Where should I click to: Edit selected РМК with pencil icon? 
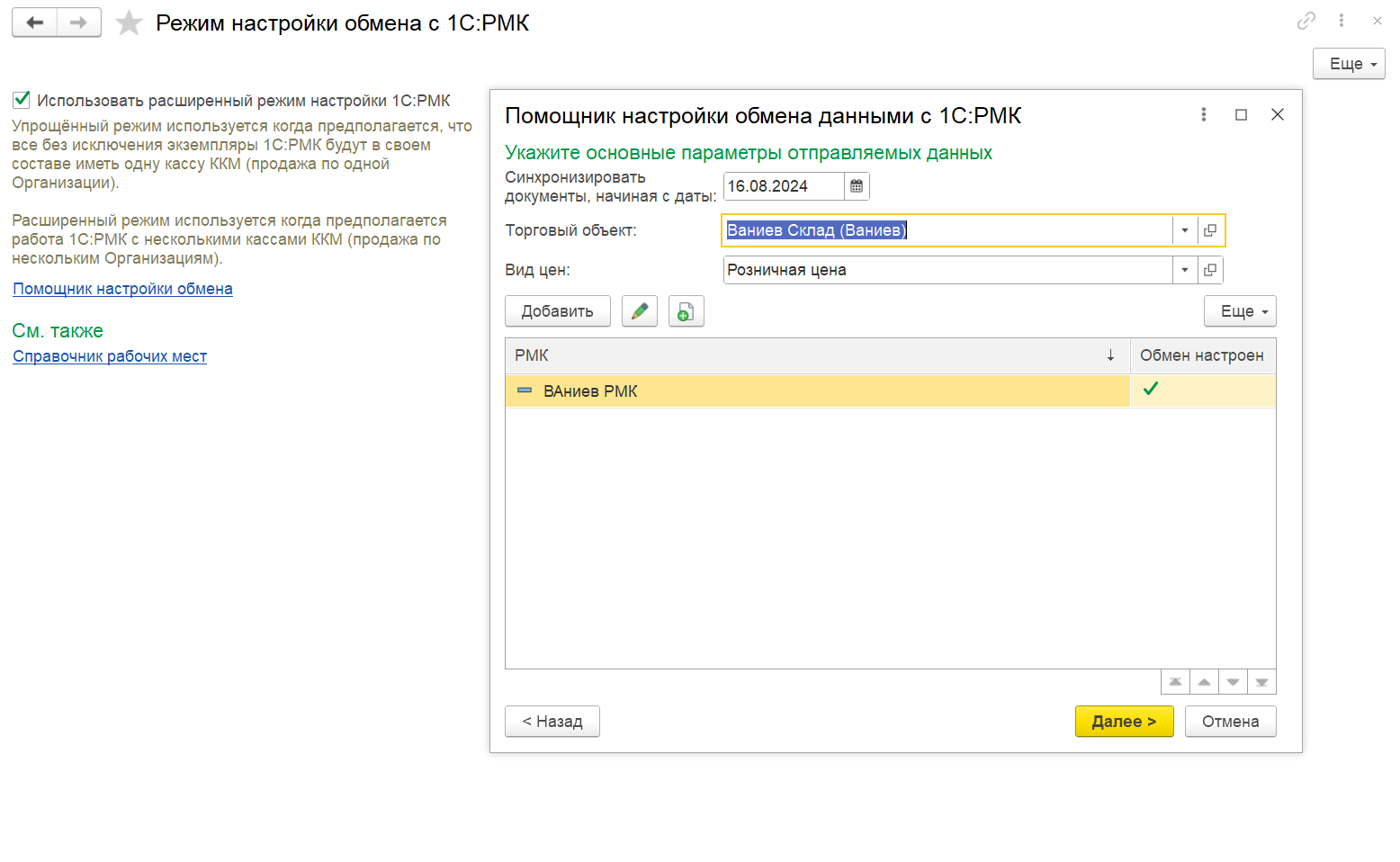coord(640,311)
